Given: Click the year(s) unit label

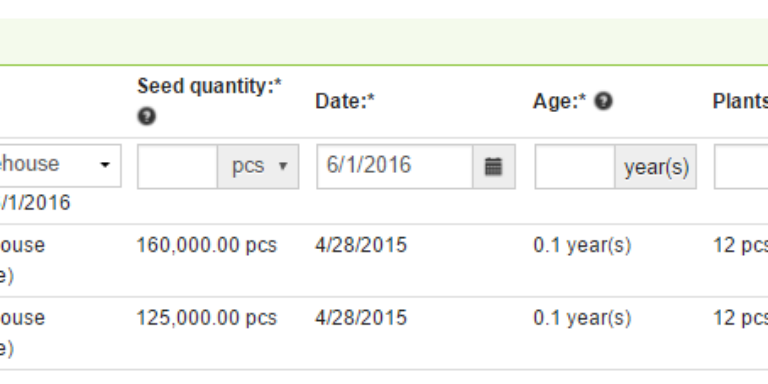Looking at the screenshot, I should click(656, 167).
